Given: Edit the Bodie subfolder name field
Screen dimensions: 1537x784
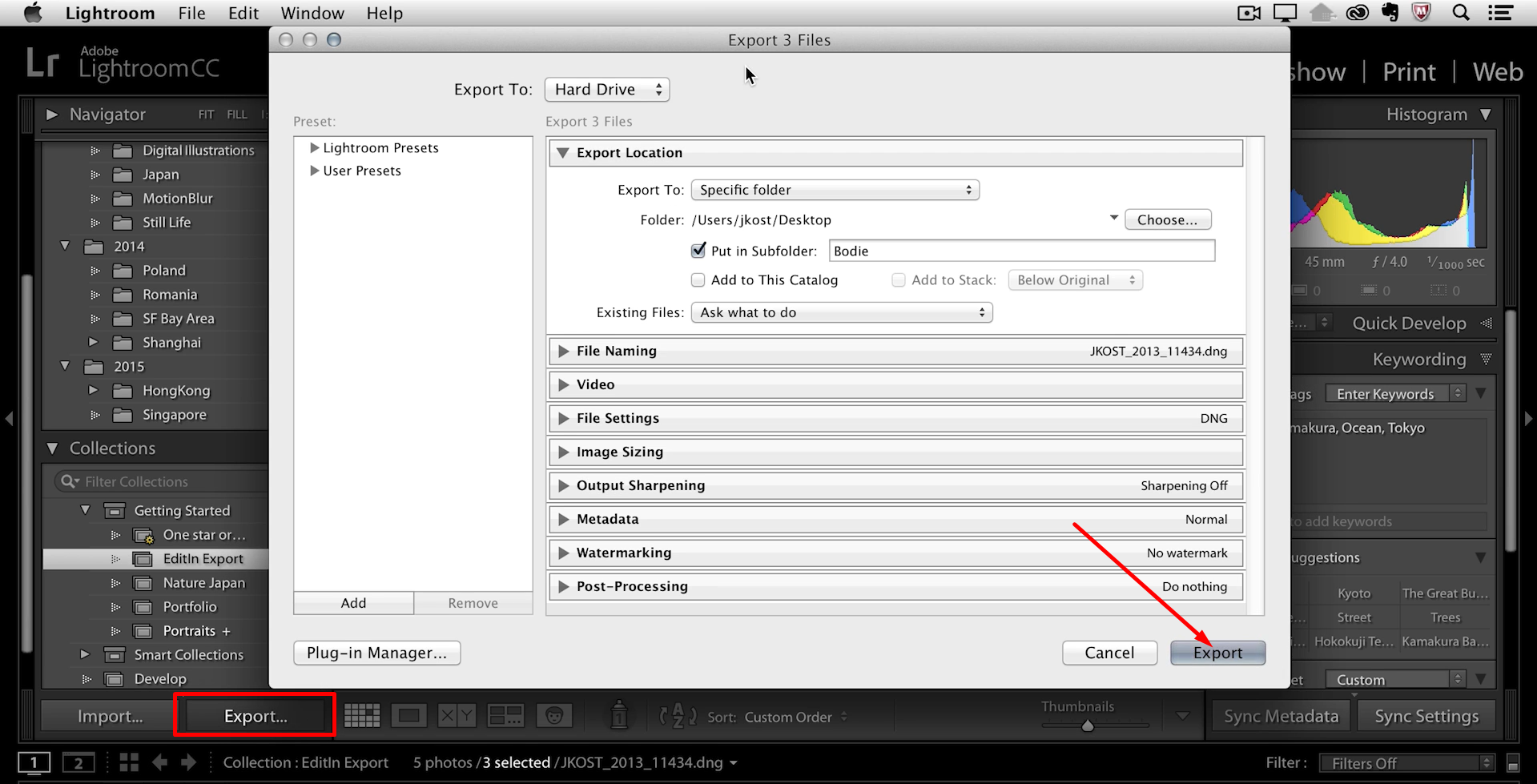Looking at the screenshot, I should (1021, 250).
